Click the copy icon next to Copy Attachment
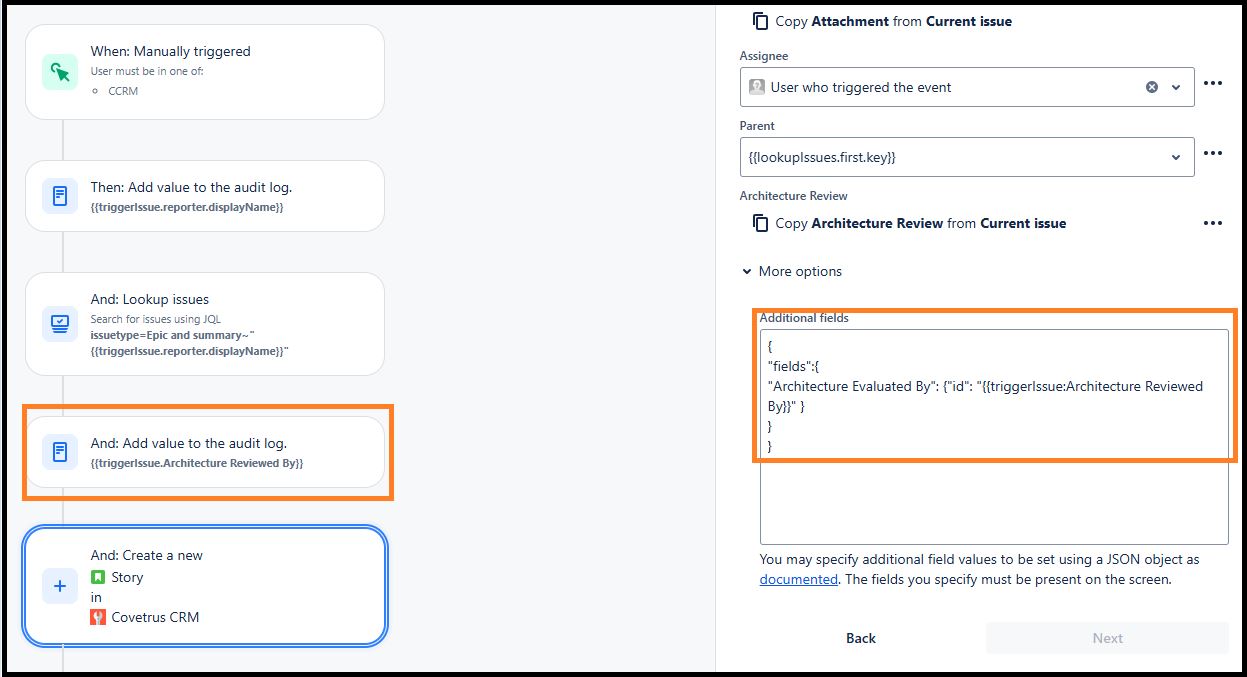The height and width of the screenshot is (677, 1247). pyautogui.click(x=761, y=21)
